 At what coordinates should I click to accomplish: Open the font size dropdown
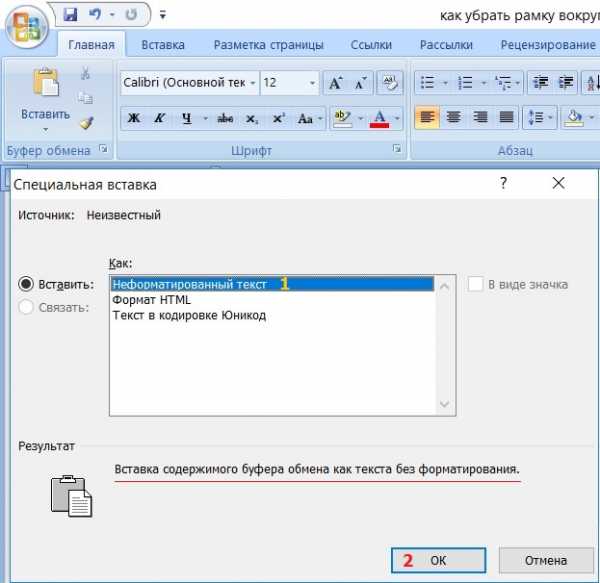point(312,83)
